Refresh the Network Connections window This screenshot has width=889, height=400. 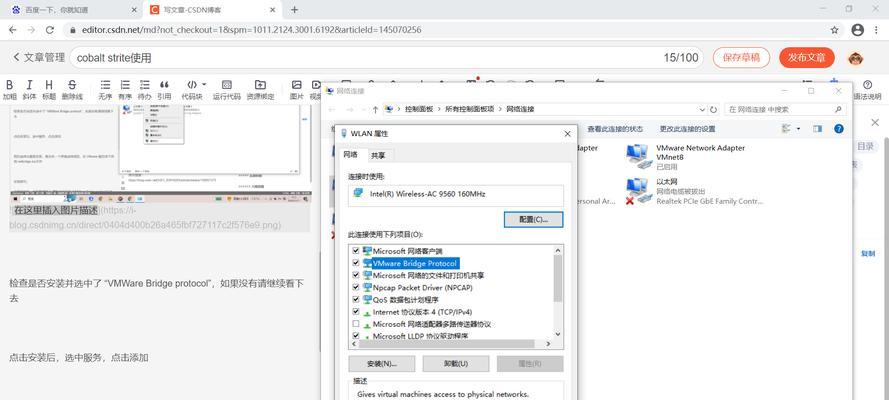(714, 109)
